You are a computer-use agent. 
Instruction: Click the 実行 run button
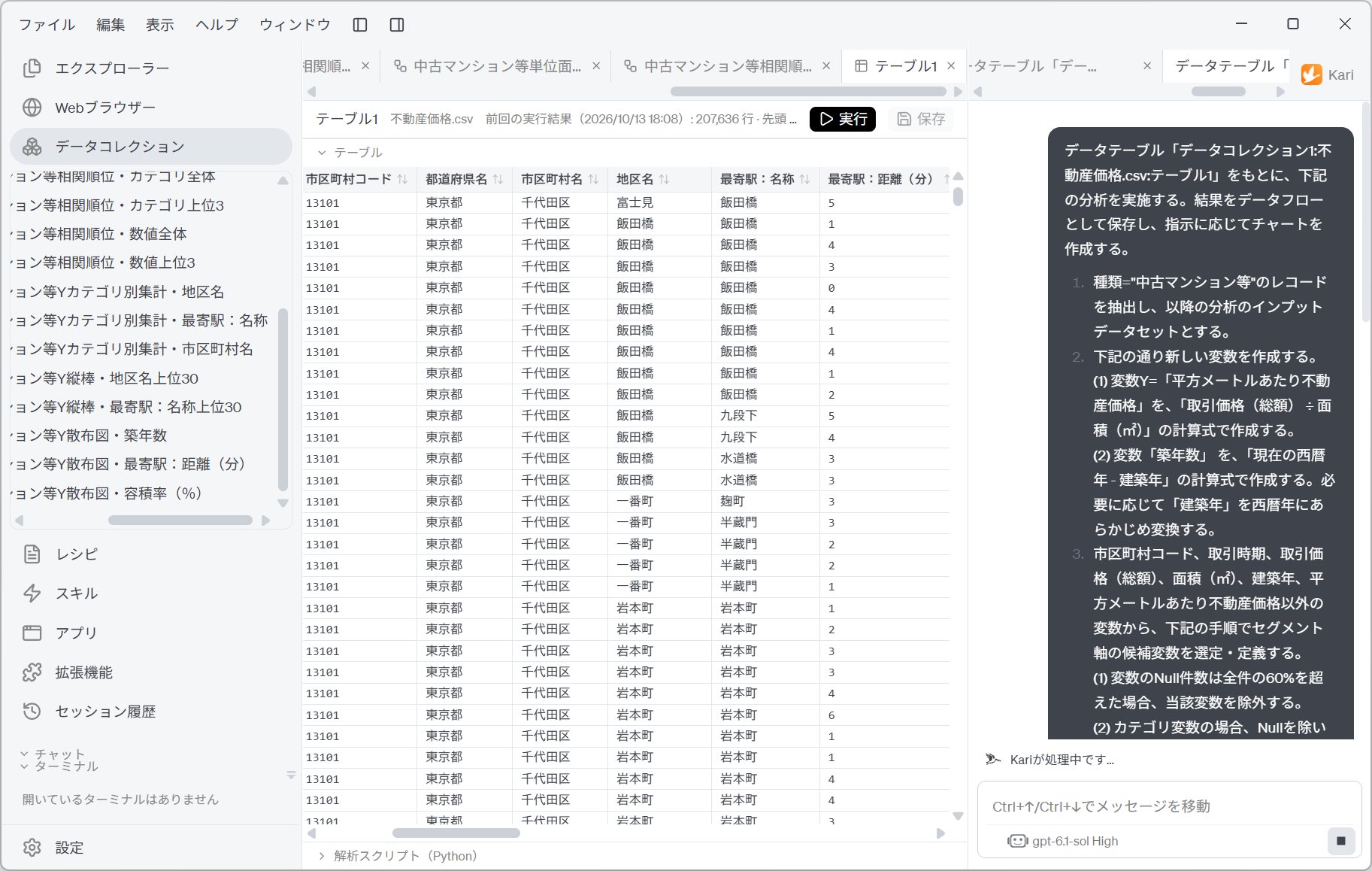click(843, 119)
